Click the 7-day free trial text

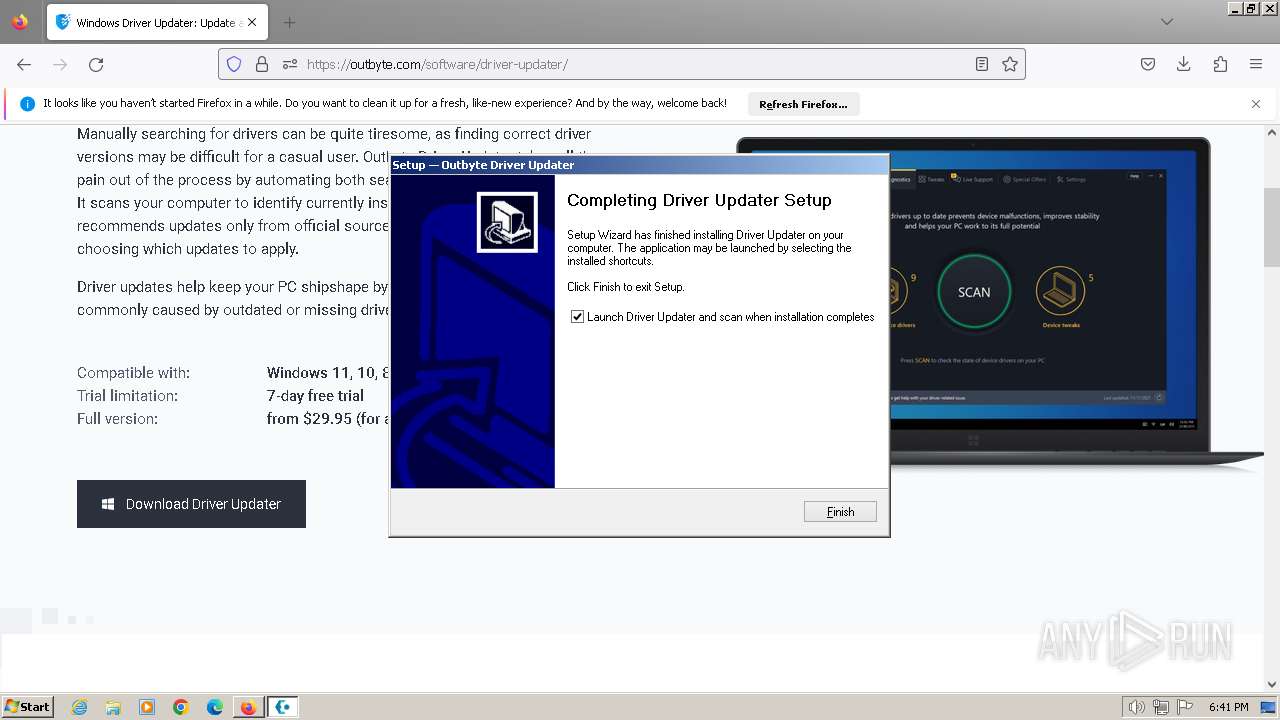(x=315, y=396)
